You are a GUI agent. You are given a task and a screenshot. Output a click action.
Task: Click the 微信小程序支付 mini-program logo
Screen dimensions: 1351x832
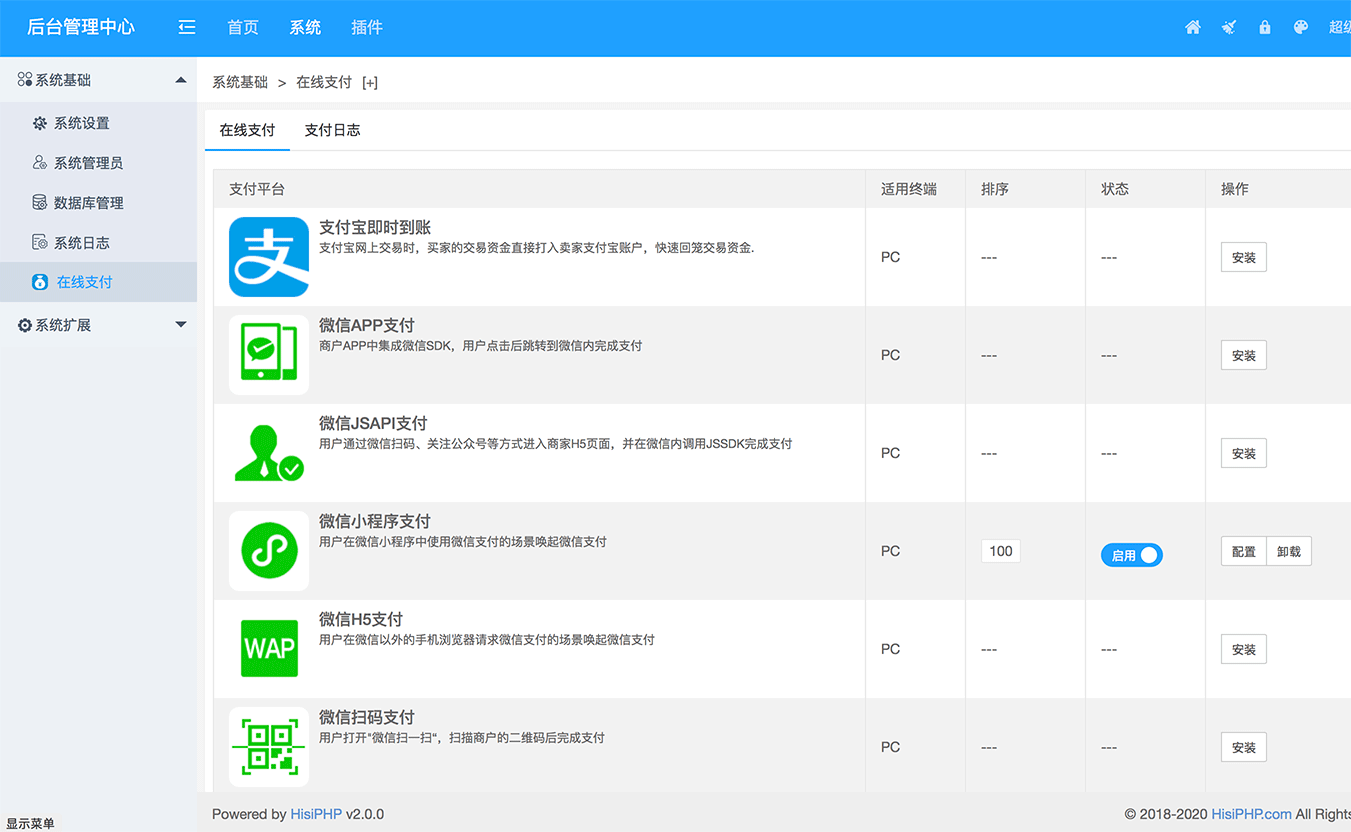(x=269, y=551)
